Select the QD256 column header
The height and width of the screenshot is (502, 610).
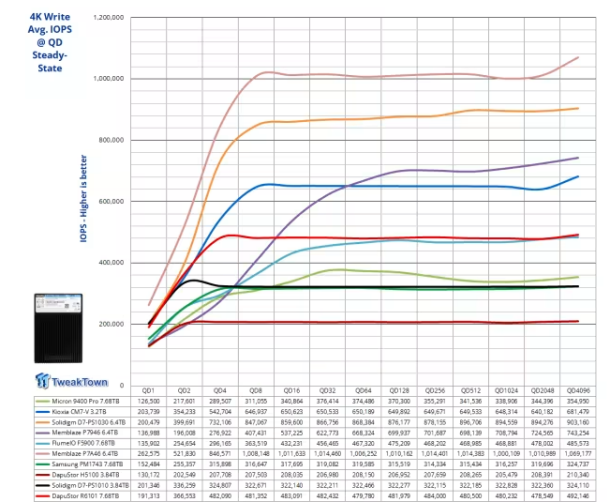pyautogui.click(x=435, y=391)
